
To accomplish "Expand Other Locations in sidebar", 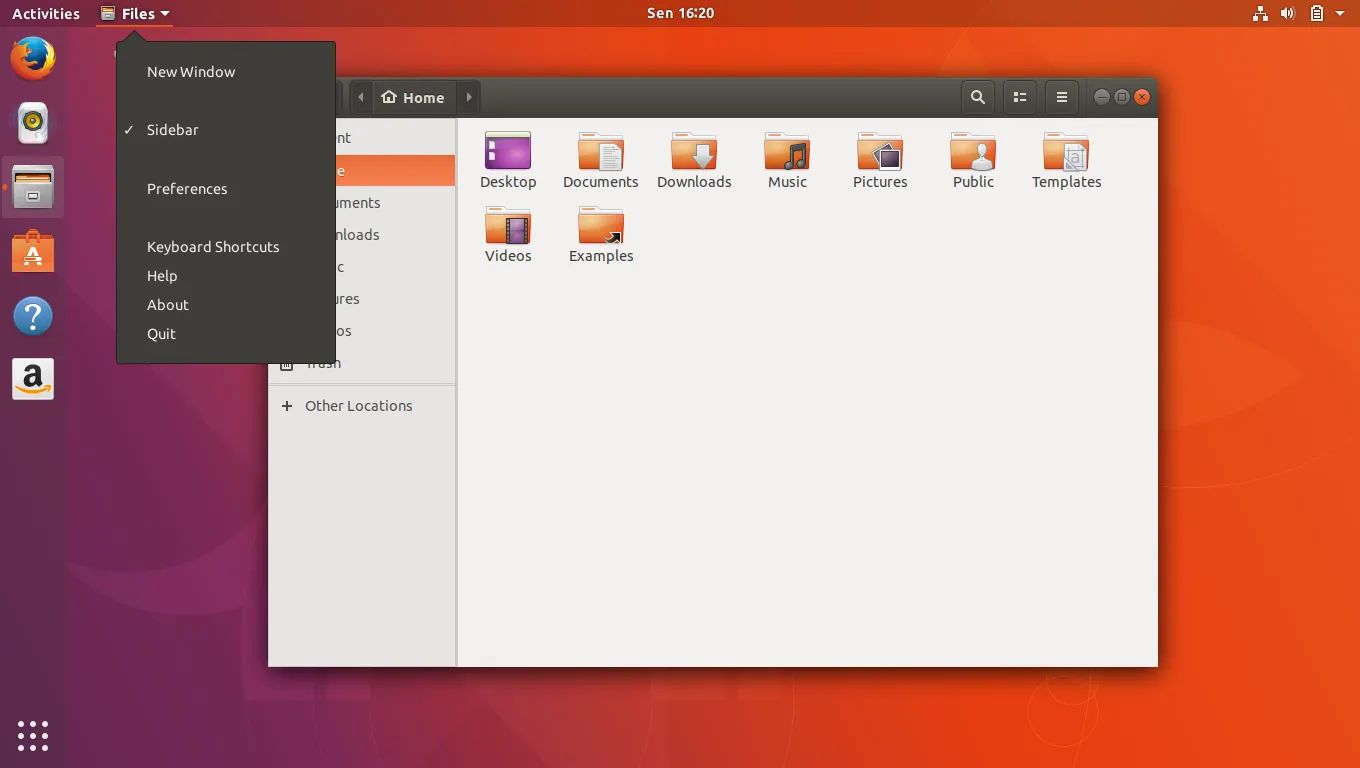I will coord(361,406).
